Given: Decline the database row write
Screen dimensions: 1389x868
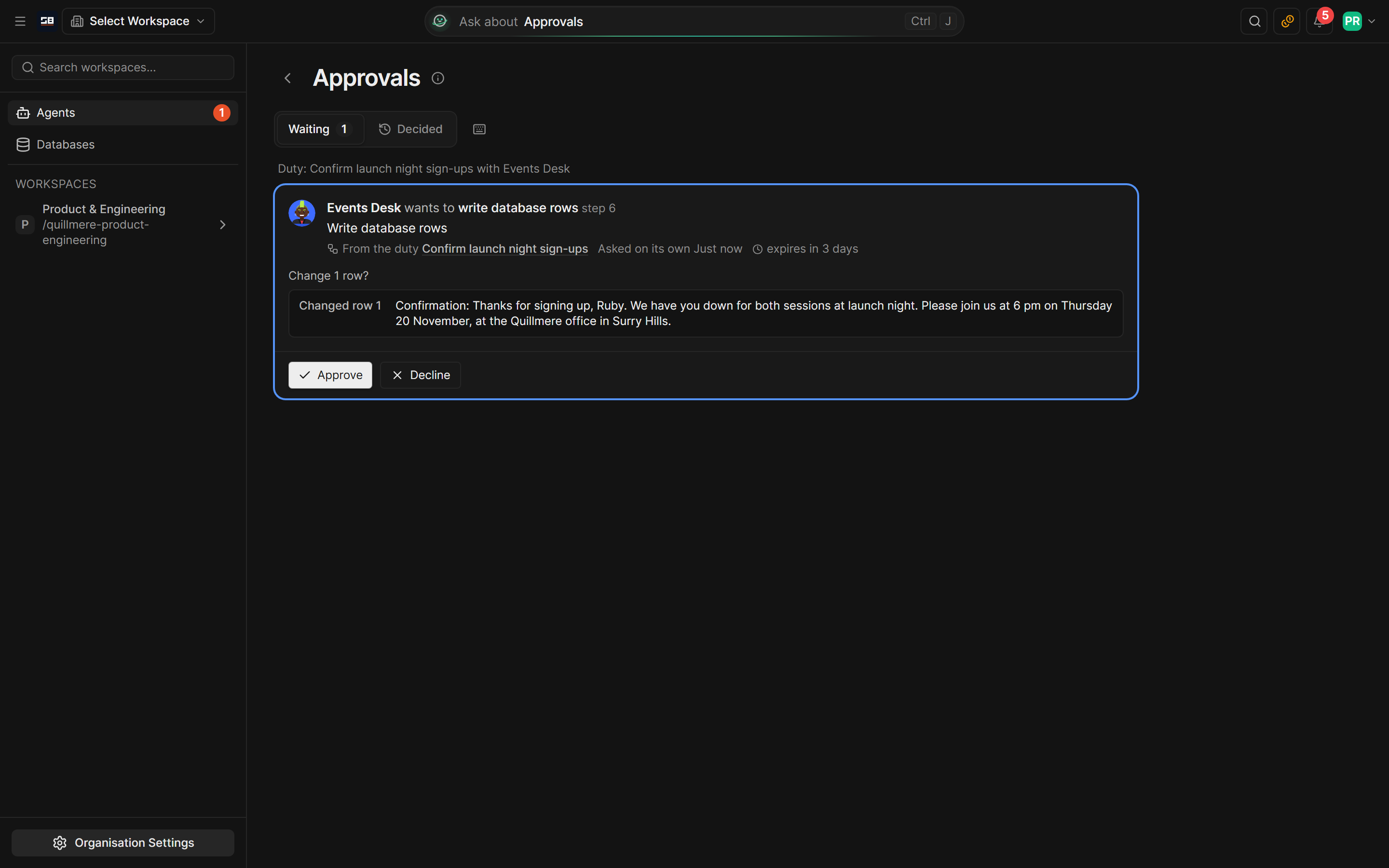Looking at the screenshot, I should [420, 375].
